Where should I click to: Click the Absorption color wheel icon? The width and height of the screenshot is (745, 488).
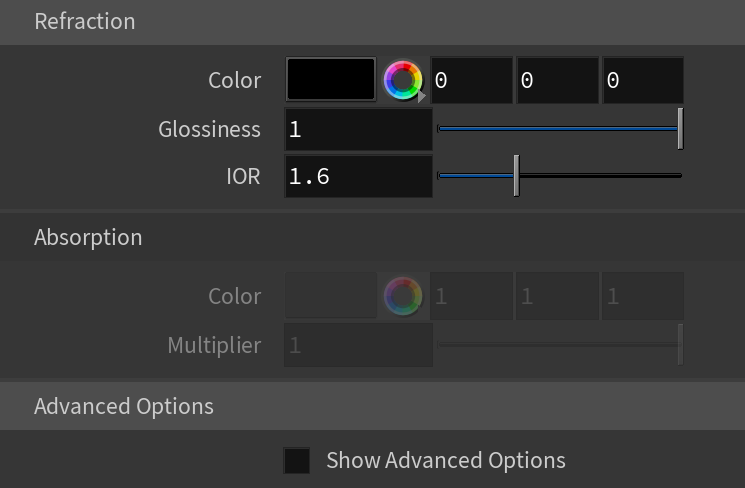[x=403, y=296]
